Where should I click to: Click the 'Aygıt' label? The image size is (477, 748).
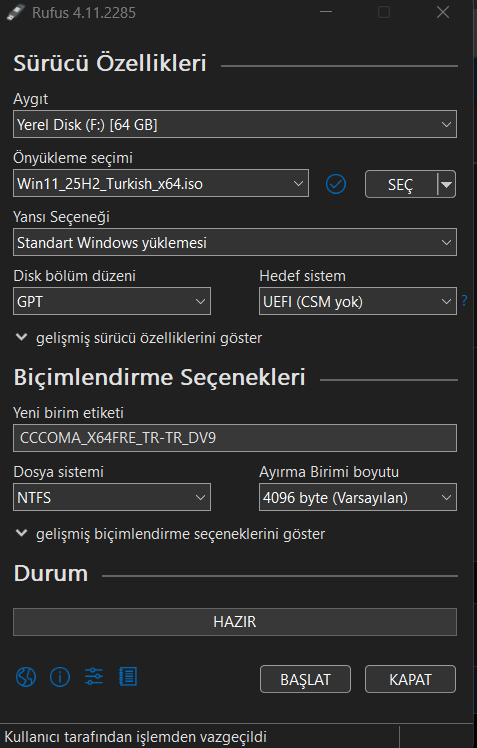[x=31, y=99]
